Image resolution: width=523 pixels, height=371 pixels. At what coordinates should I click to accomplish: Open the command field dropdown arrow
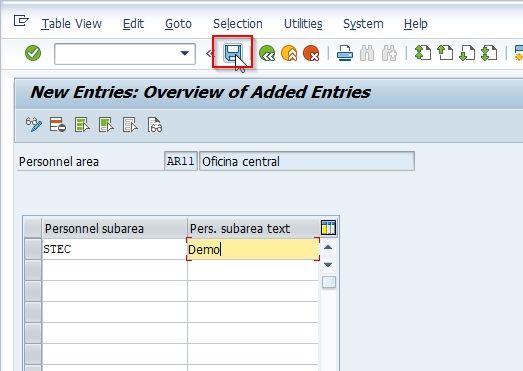(184, 53)
